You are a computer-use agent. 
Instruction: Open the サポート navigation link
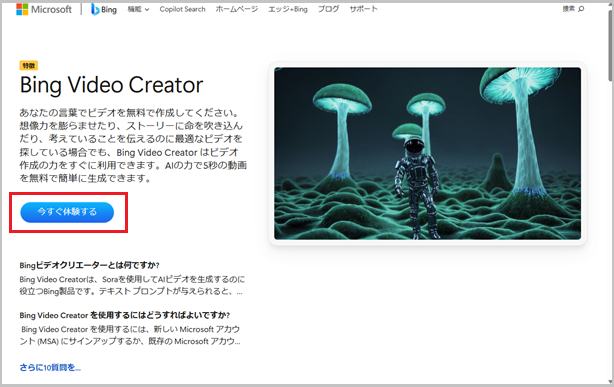[363, 9]
